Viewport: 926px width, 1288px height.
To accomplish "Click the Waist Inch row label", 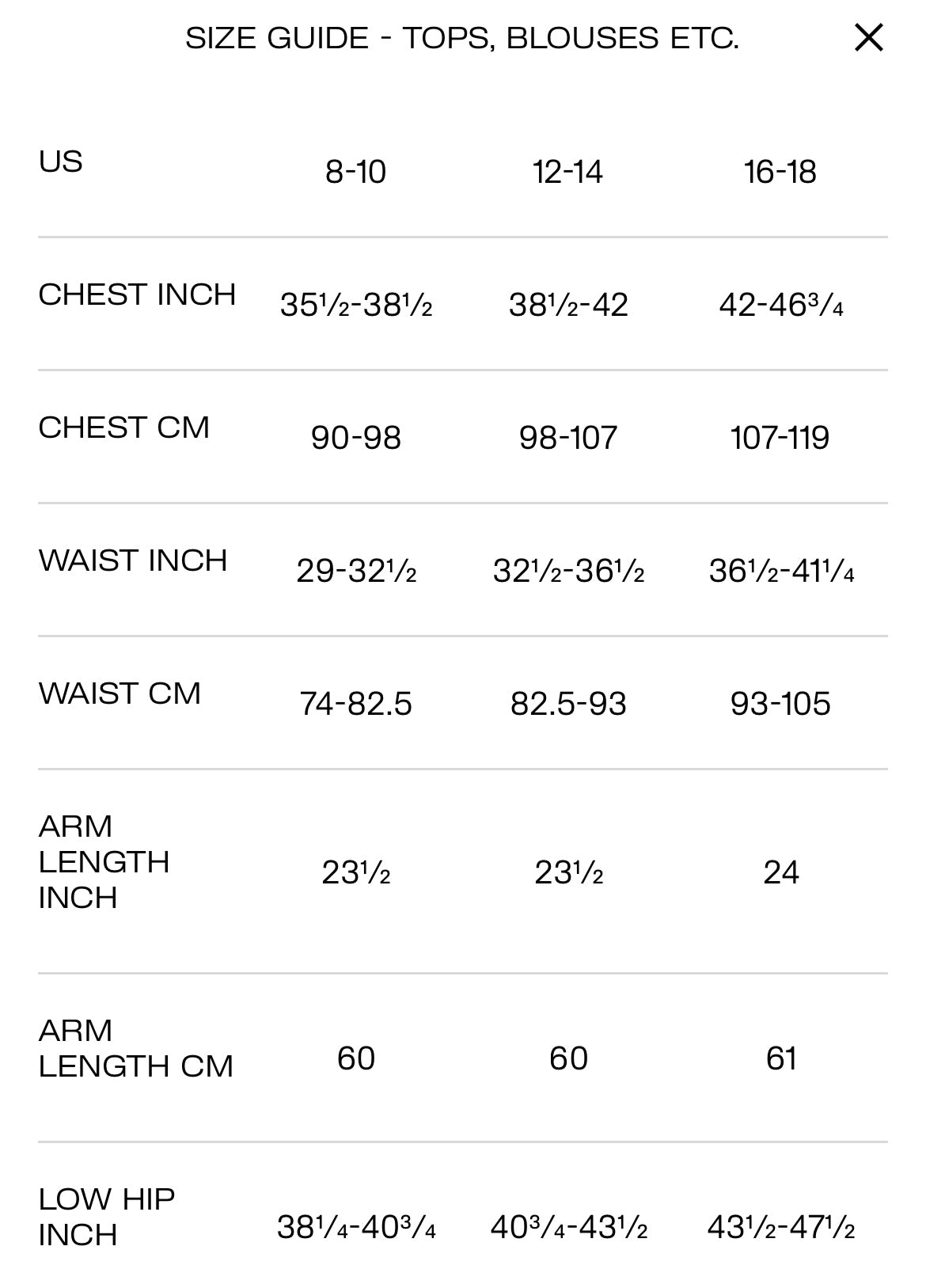I will tap(133, 560).
